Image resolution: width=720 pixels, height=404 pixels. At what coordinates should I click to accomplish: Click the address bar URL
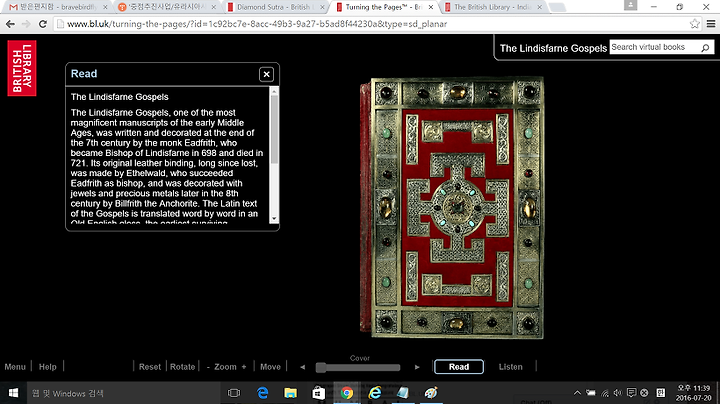tap(257, 24)
